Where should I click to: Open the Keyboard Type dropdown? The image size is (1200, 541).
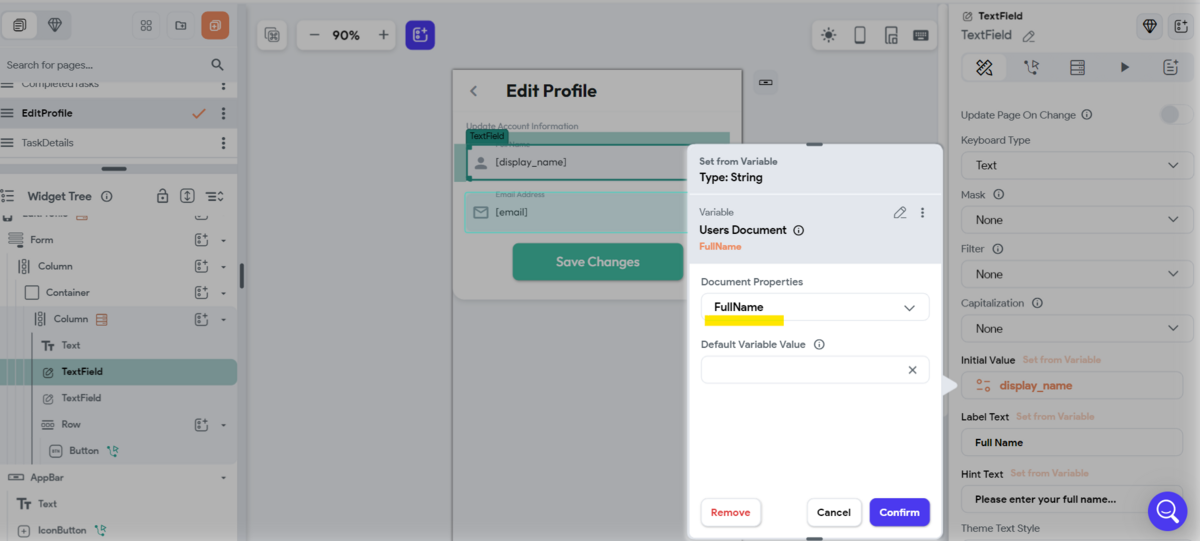(x=1077, y=165)
